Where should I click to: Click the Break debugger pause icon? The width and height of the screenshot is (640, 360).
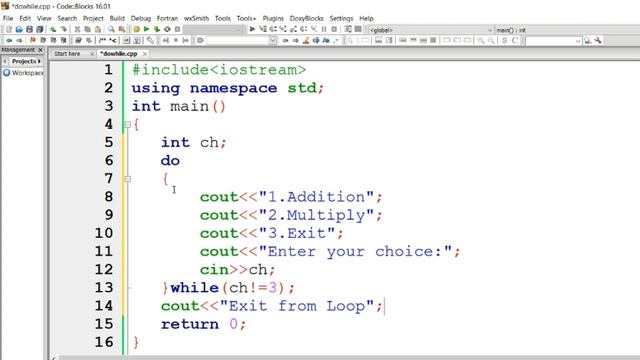[x=324, y=29]
